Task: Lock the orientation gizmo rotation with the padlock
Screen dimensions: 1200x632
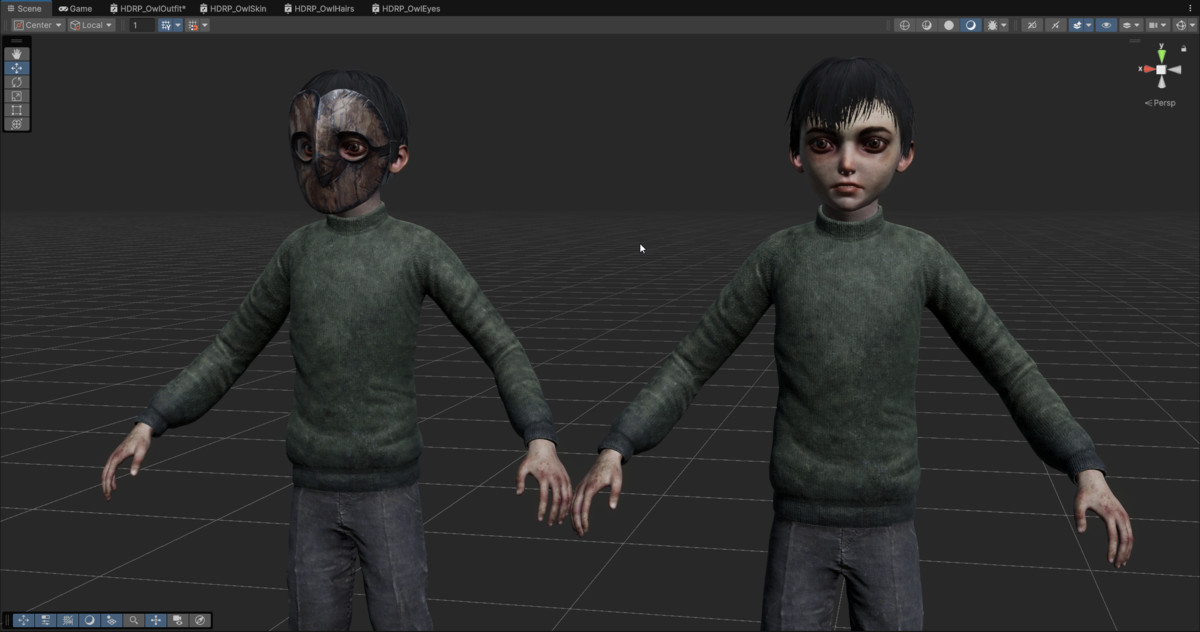Action: (1183, 49)
